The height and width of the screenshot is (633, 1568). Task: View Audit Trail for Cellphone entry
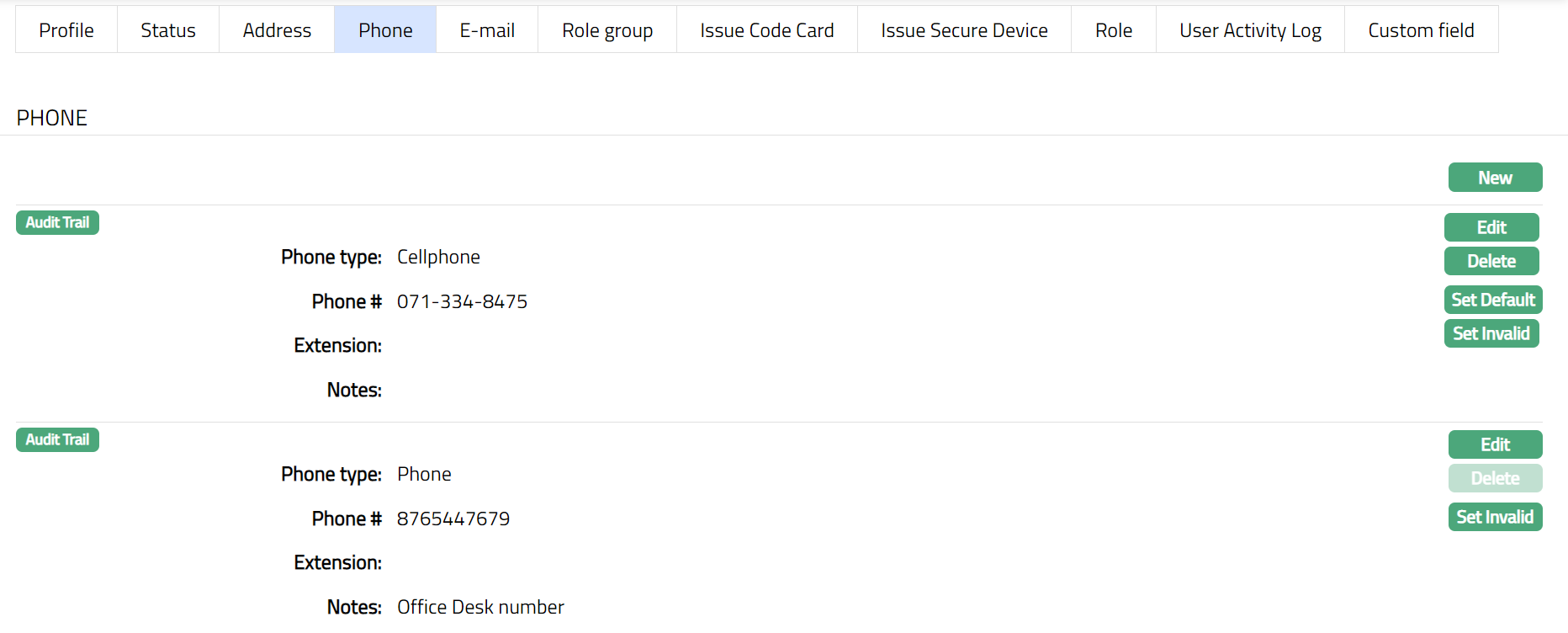(57, 223)
